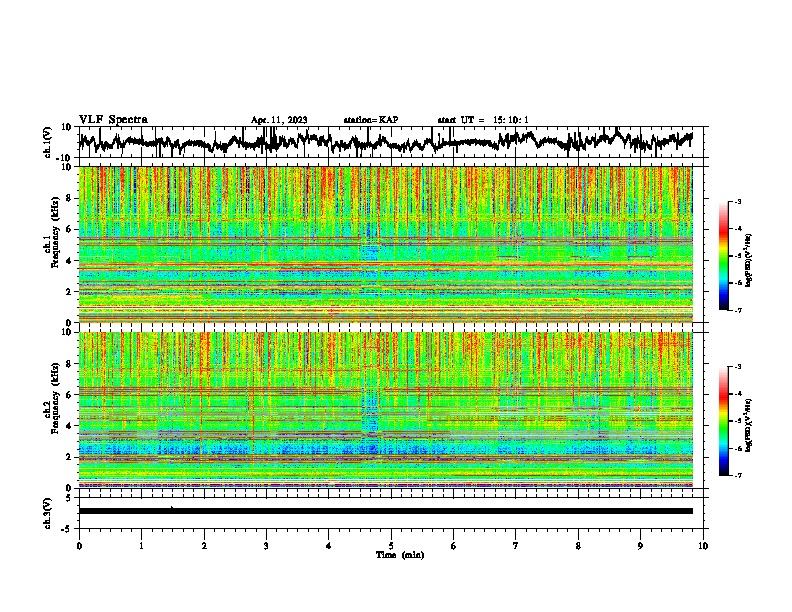Screen dimensions: 792x612
Task: Click the "-3" tick on ch.1 colorbar
Action: 737,202
